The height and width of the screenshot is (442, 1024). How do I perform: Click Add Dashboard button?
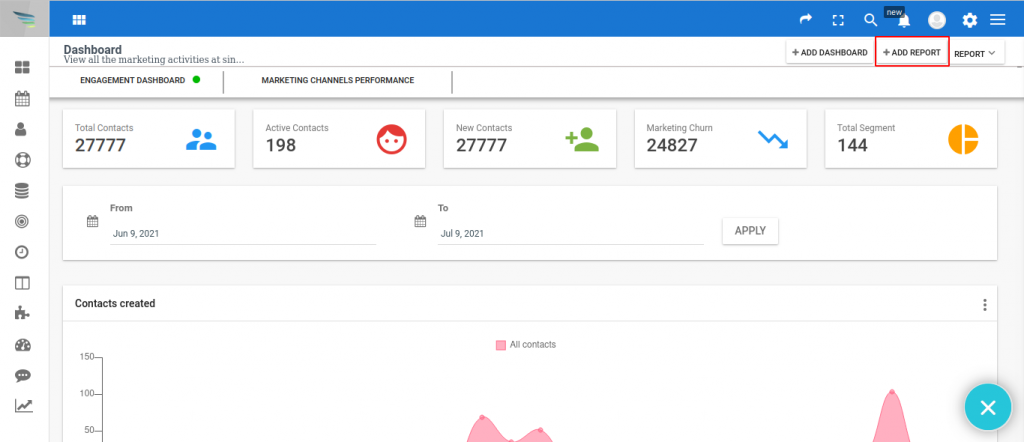[x=829, y=53]
